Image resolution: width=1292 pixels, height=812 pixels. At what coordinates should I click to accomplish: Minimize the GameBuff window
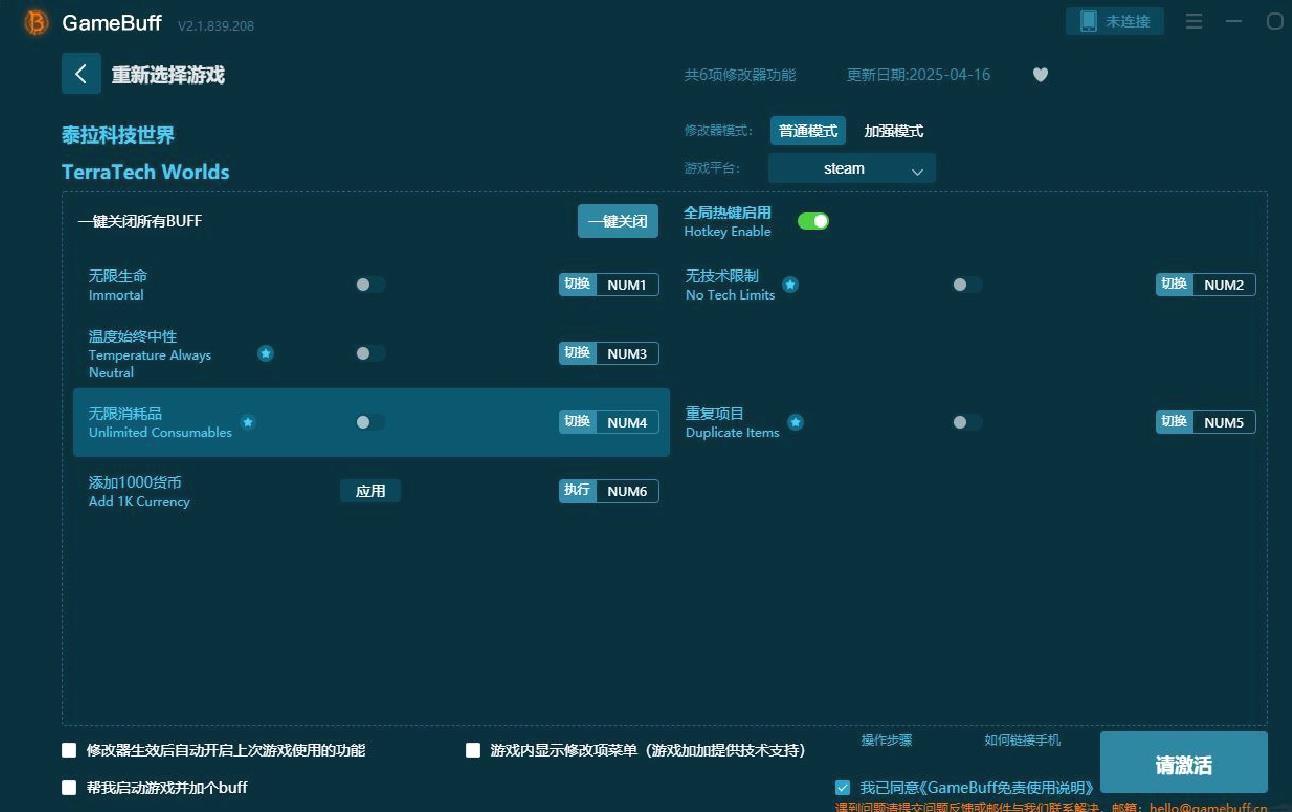[x=1234, y=21]
